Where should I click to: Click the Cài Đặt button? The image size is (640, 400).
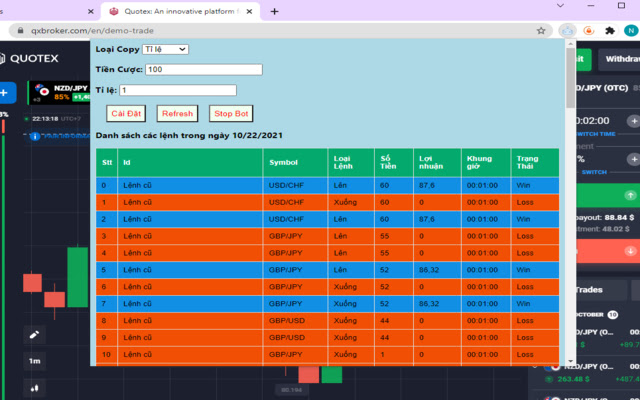pyautogui.click(x=126, y=113)
